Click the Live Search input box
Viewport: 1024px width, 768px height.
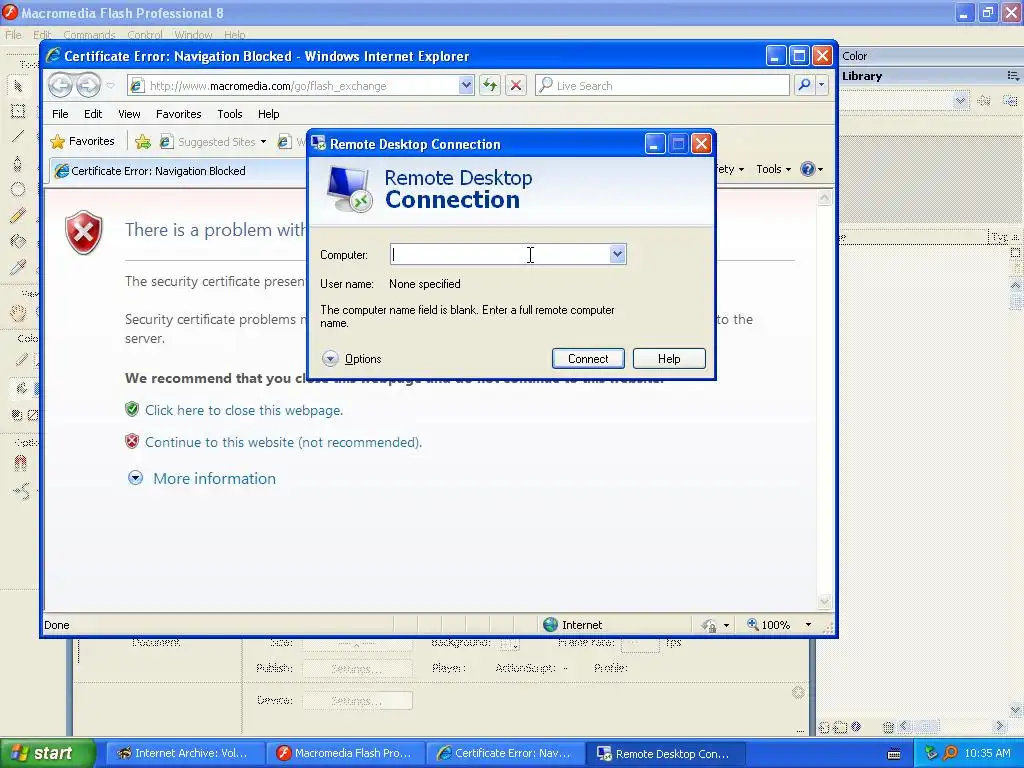click(x=662, y=86)
